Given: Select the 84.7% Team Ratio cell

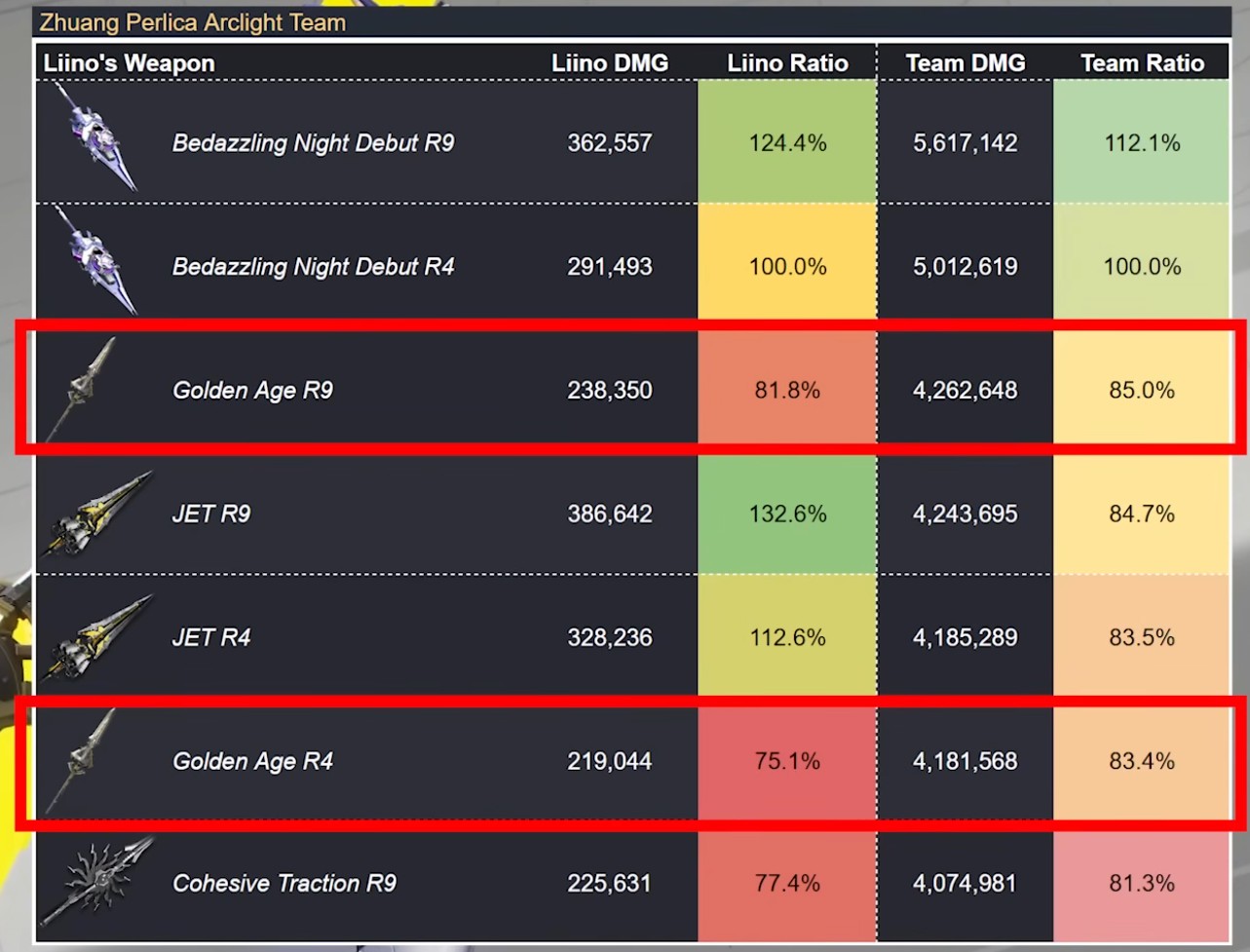Looking at the screenshot, I should [1142, 513].
